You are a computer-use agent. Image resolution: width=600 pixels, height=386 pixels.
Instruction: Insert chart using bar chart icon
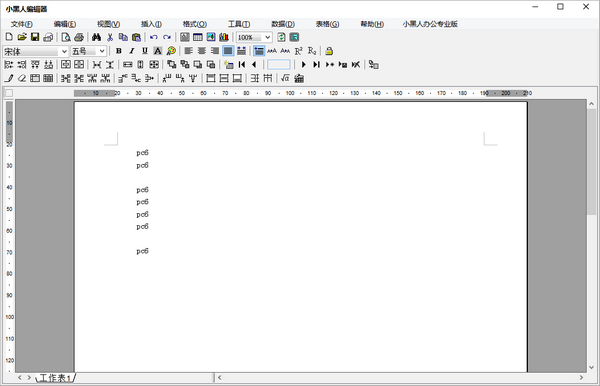click(224, 37)
